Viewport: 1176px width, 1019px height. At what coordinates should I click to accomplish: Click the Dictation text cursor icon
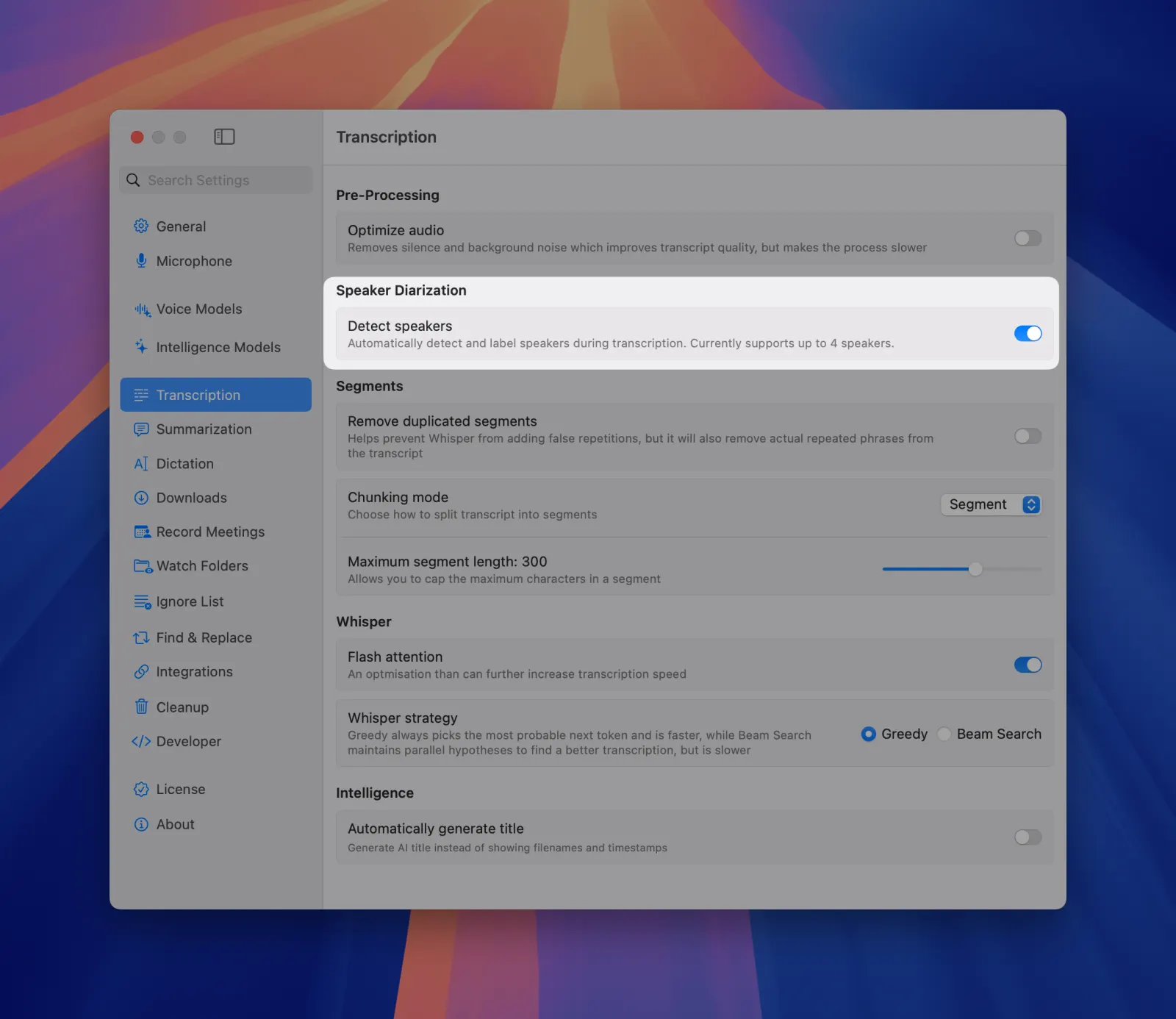click(141, 464)
